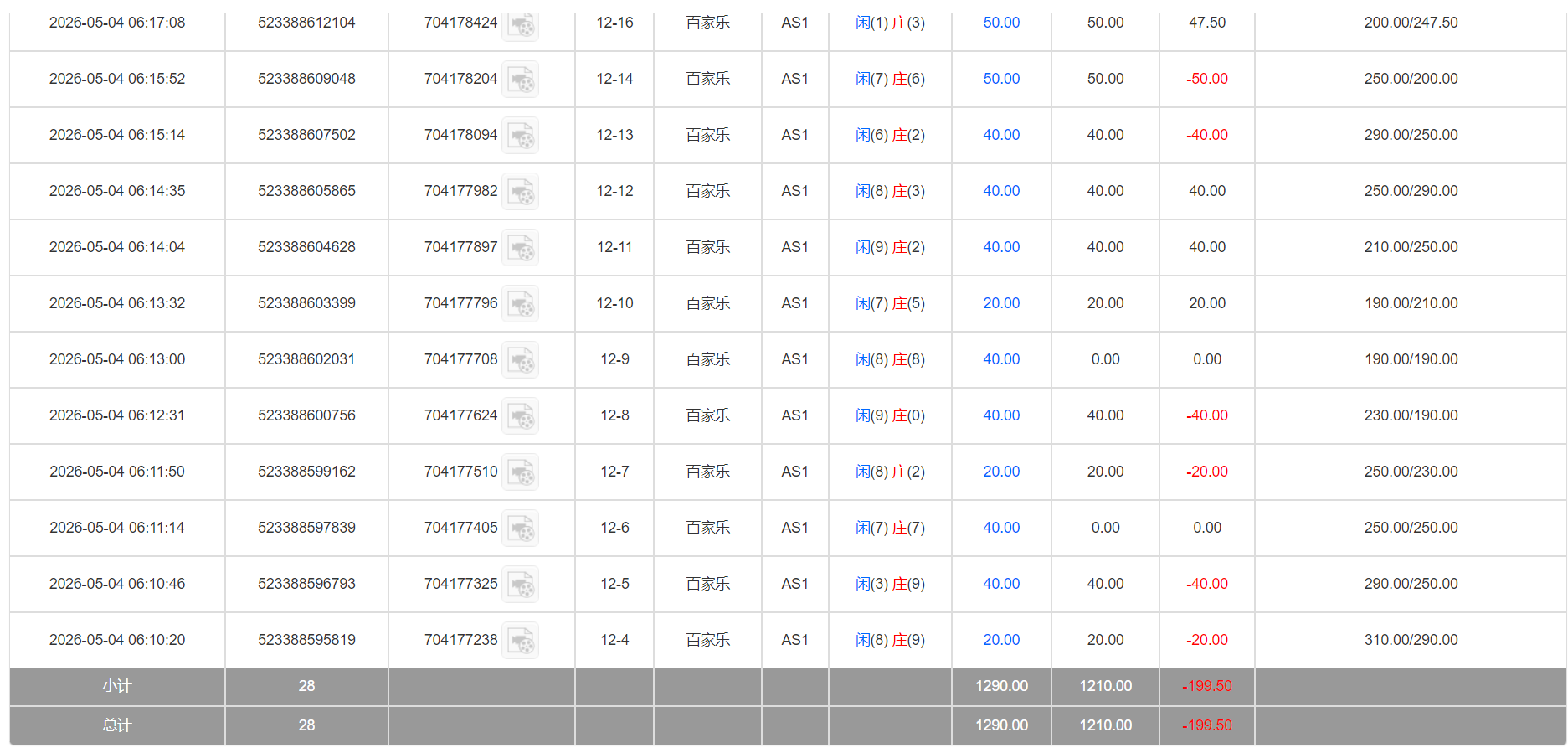Image resolution: width=1568 pixels, height=753 pixels.
Task: Open video replay icon for round 704177510
Action: pyautogui.click(x=521, y=472)
